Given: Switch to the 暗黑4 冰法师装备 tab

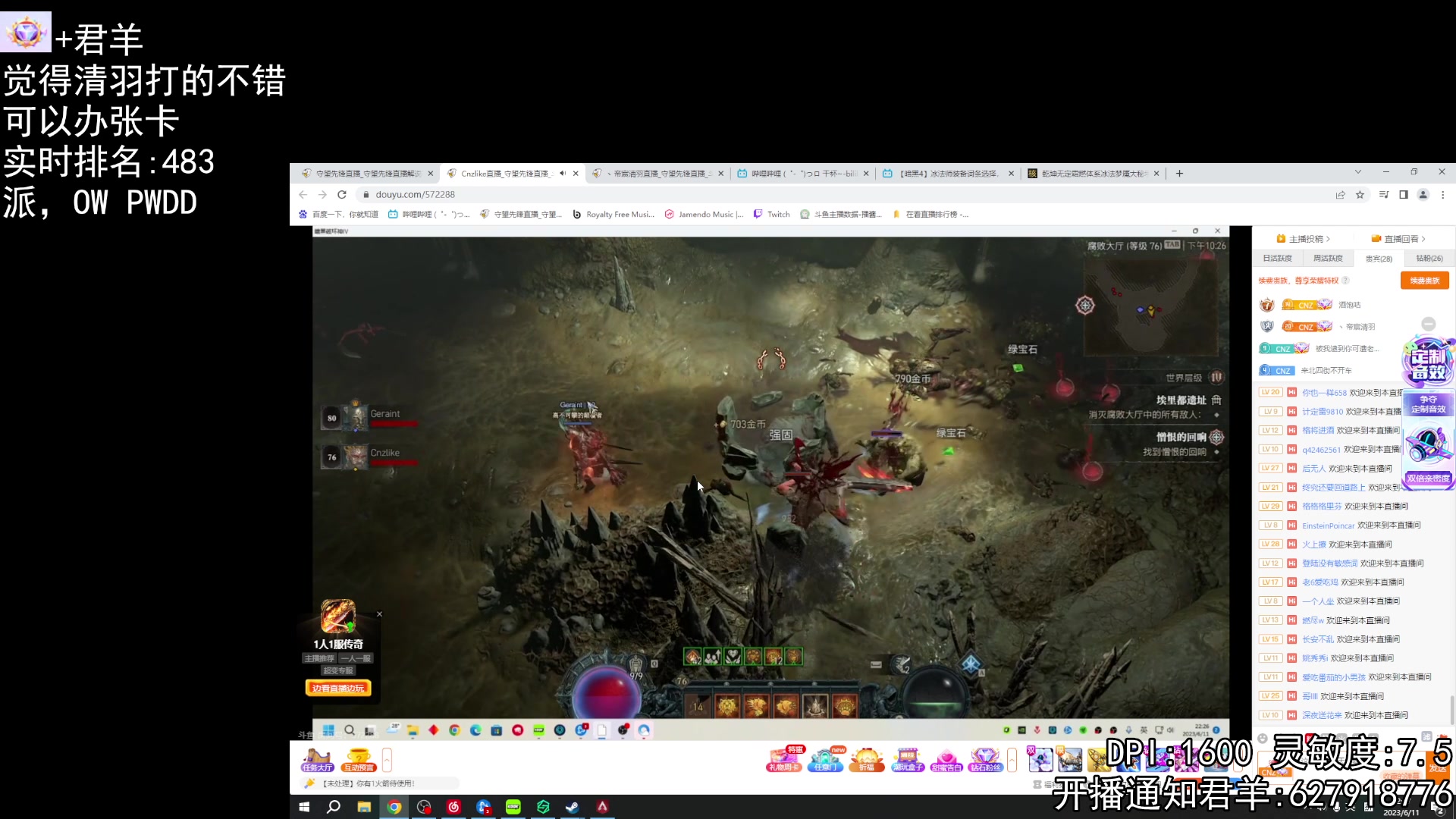Looking at the screenshot, I should tap(948, 174).
